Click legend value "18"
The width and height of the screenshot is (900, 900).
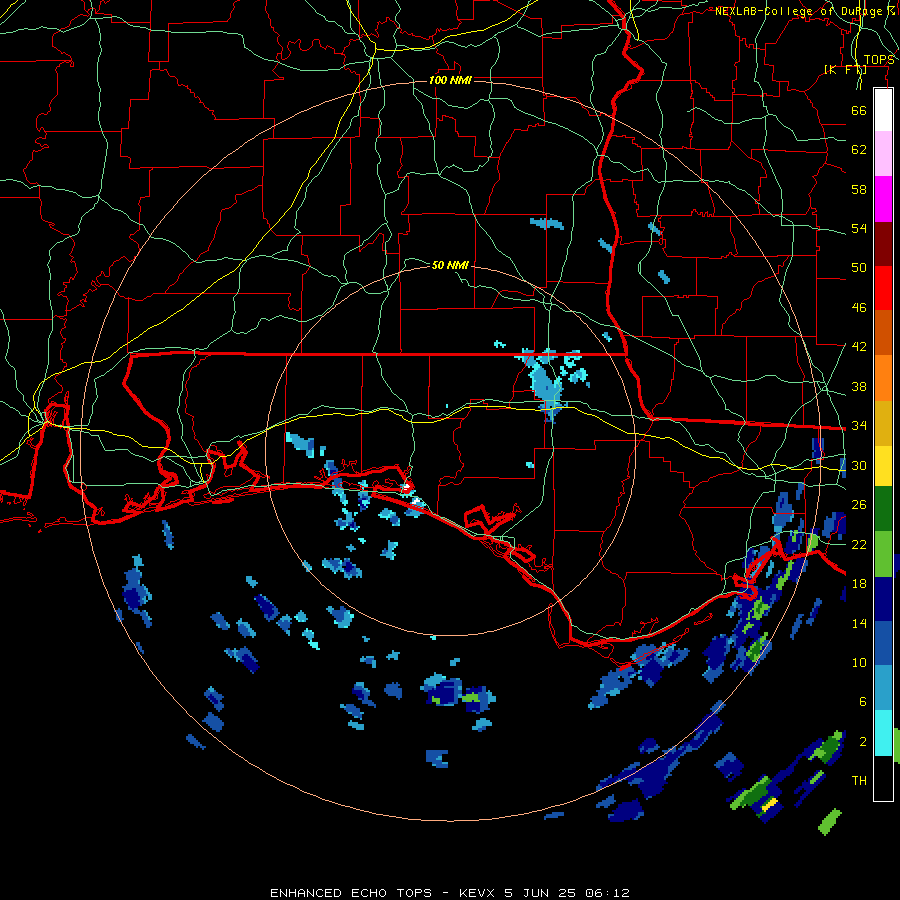[x=859, y=584]
